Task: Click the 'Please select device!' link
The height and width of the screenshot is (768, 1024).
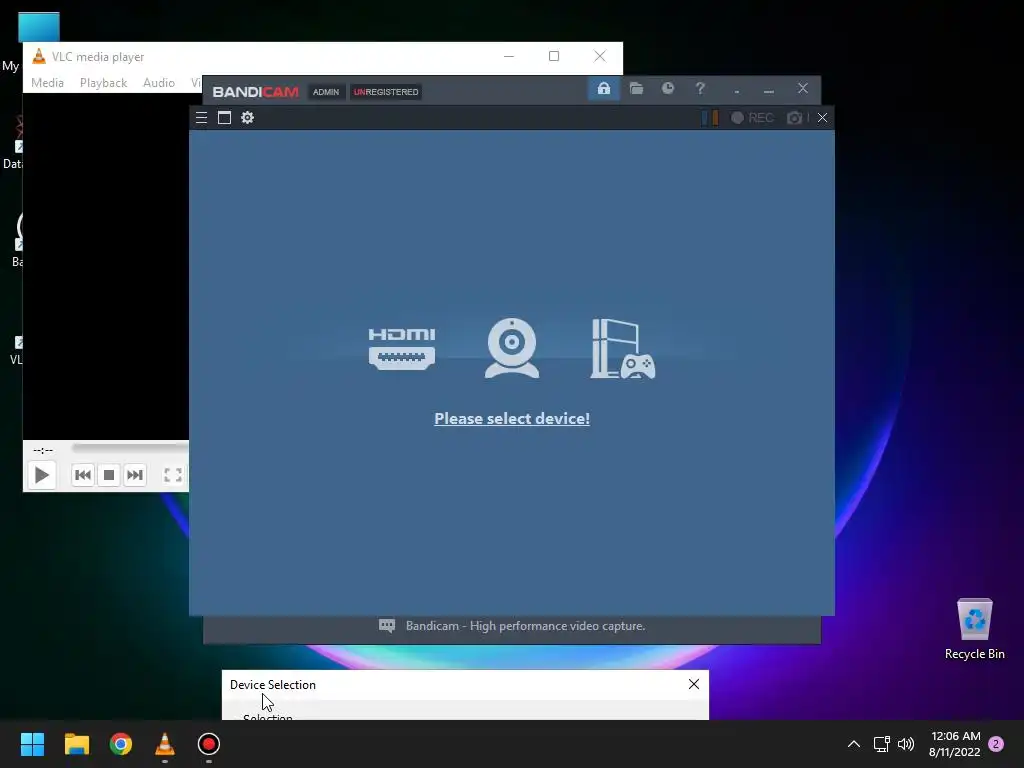Action: tap(512, 419)
